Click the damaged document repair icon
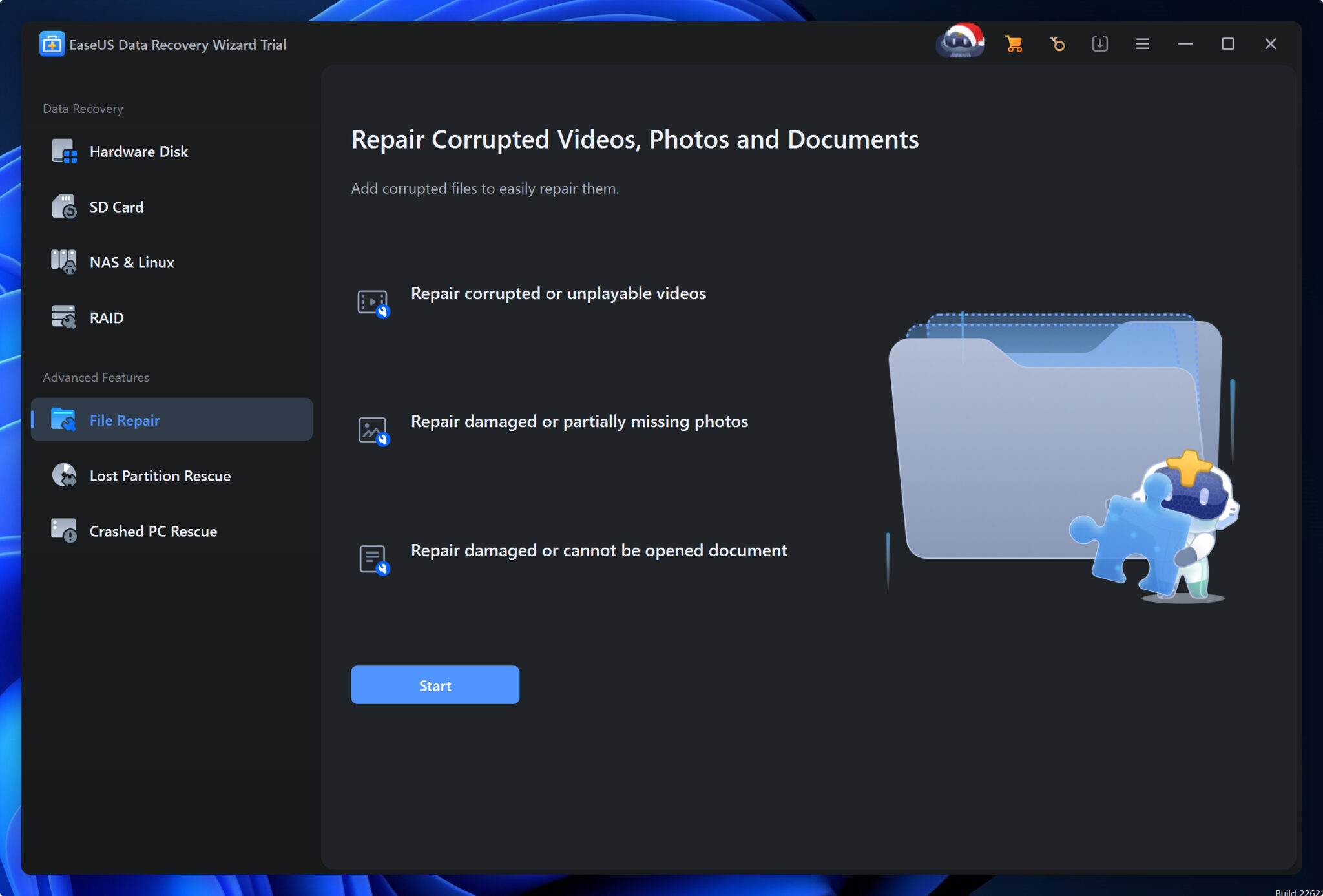 372,559
